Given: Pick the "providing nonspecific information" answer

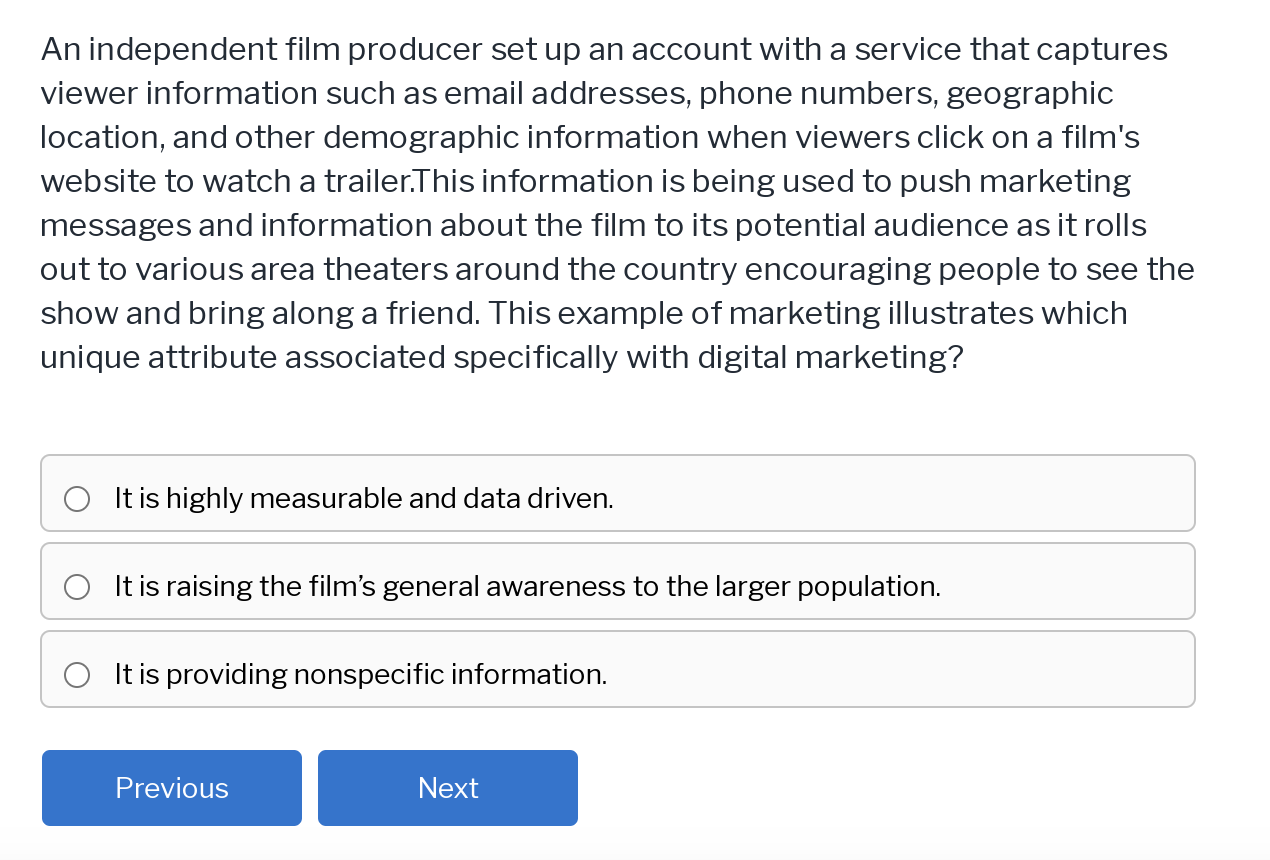Looking at the screenshot, I should point(360,674).
